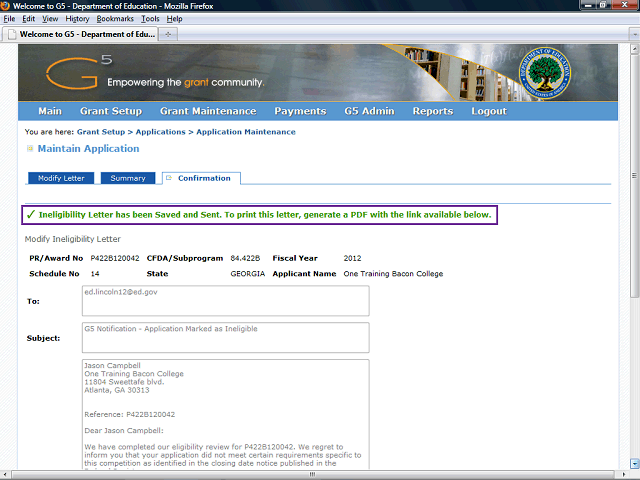Click the 11804 Sweettafe blvd. address line

[124, 382]
